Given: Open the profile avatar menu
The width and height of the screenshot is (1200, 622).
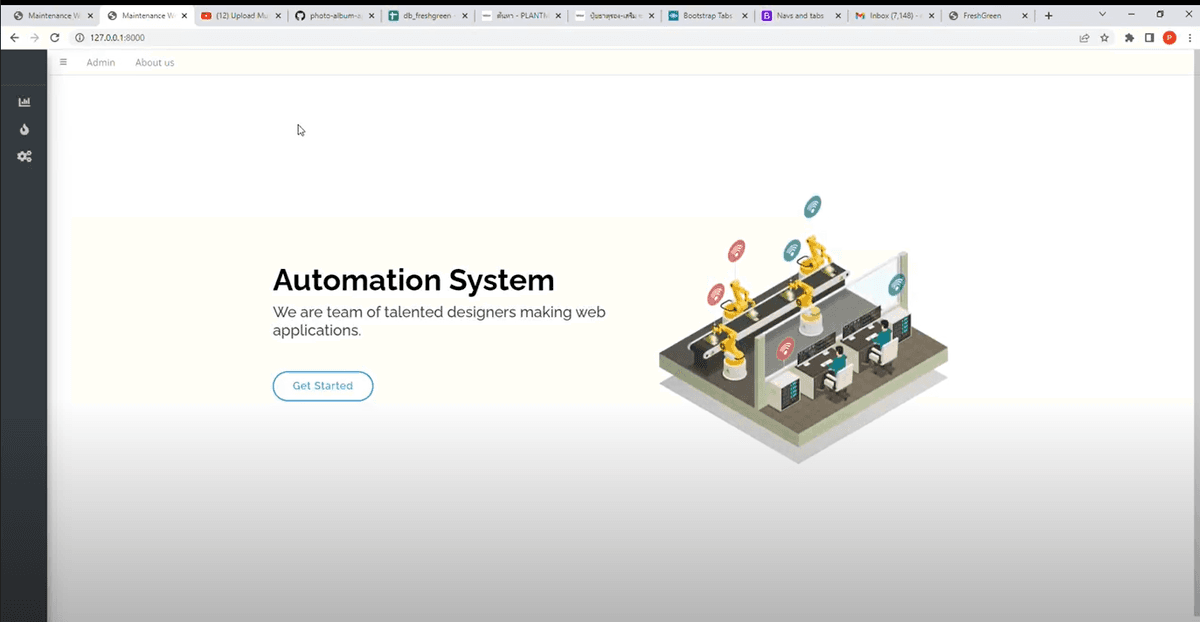Looking at the screenshot, I should [x=1169, y=37].
